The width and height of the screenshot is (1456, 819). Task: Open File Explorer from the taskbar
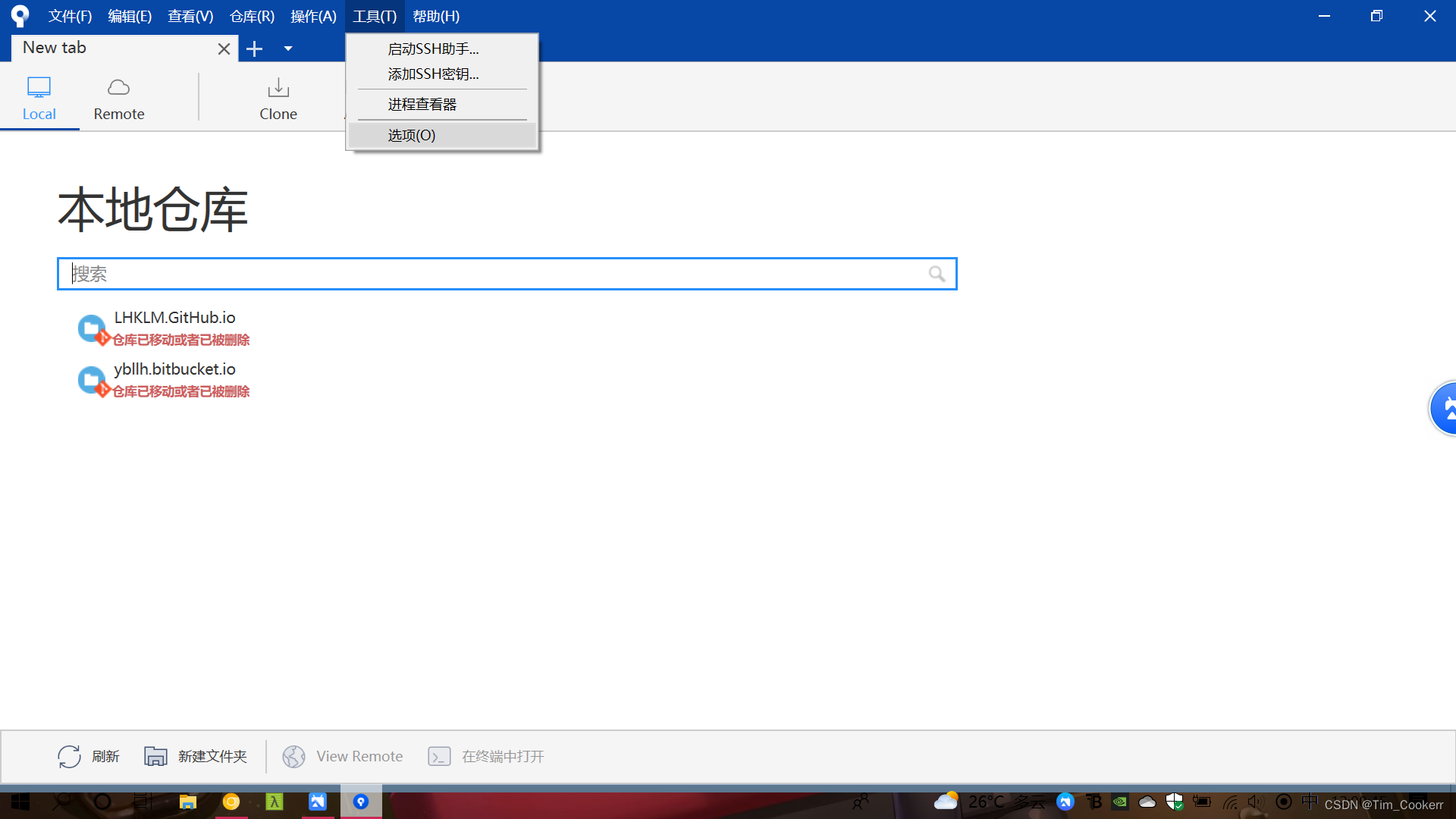(187, 802)
